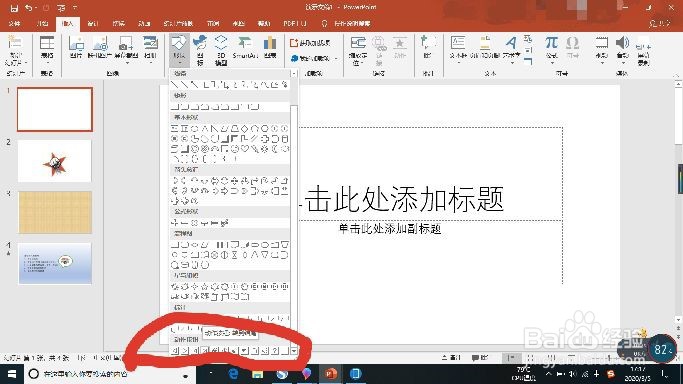
Task: Click the 3D Models (3D模型) icon
Action: coord(221,43)
